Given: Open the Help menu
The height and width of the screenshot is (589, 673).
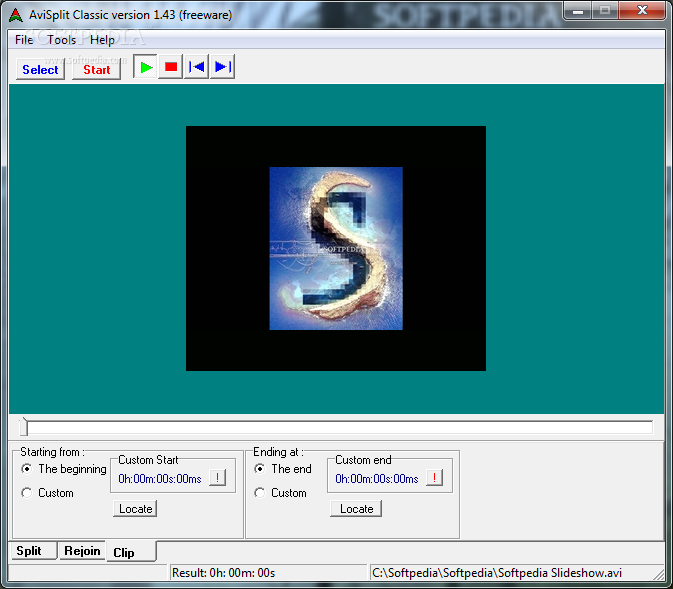Looking at the screenshot, I should tap(102, 40).
